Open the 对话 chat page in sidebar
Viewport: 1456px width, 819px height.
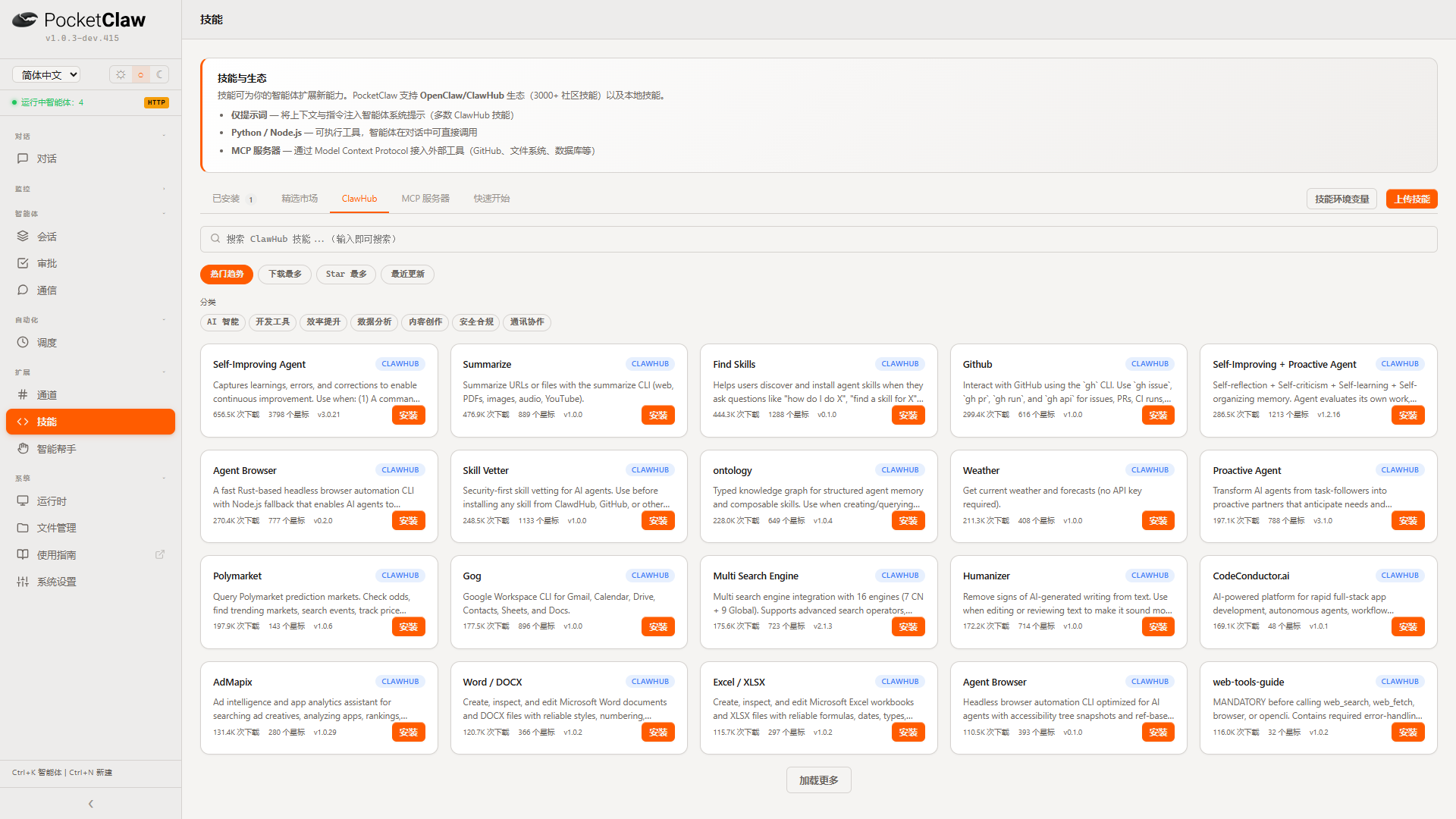pyautogui.click(x=90, y=158)
